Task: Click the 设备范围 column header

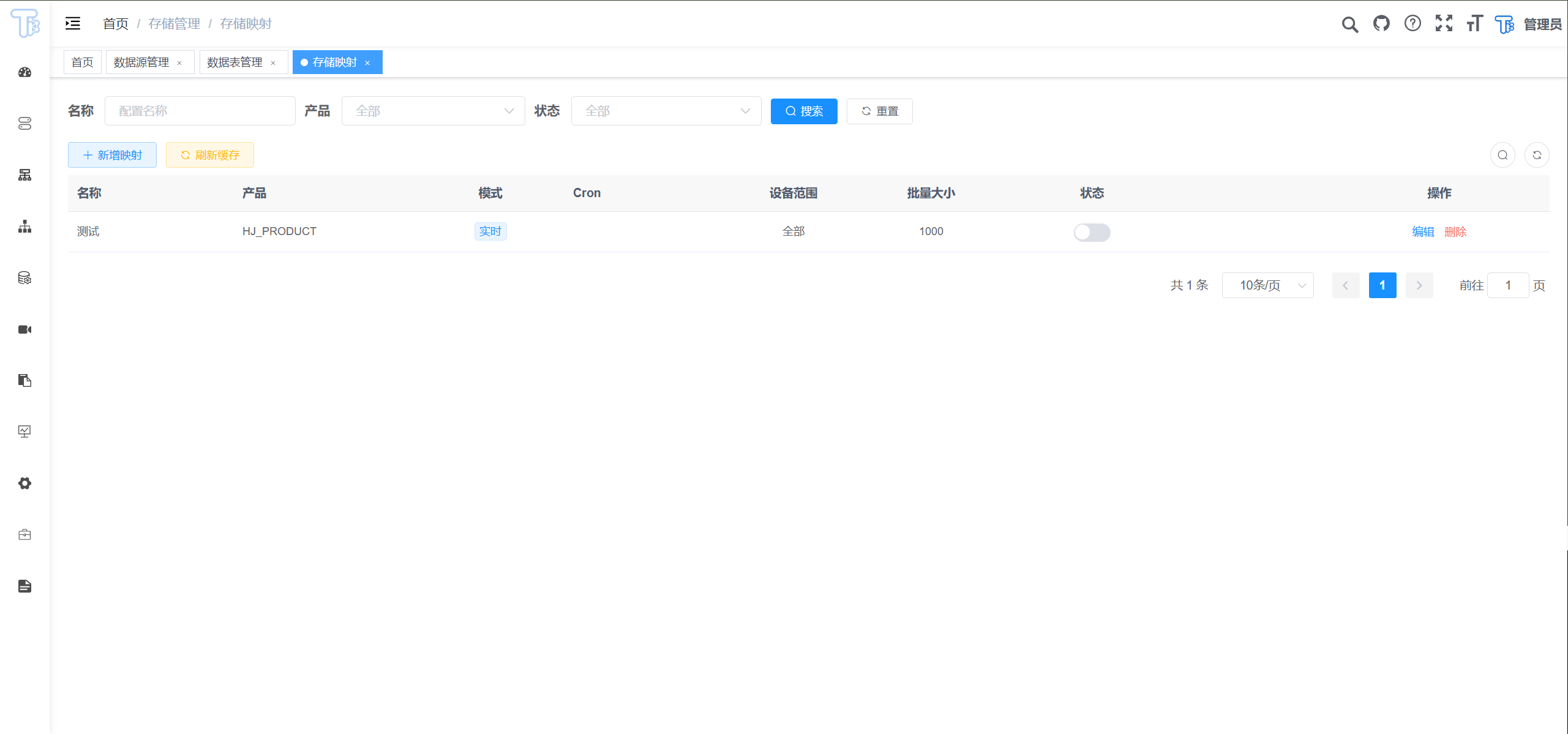Action: click(793, 193)
